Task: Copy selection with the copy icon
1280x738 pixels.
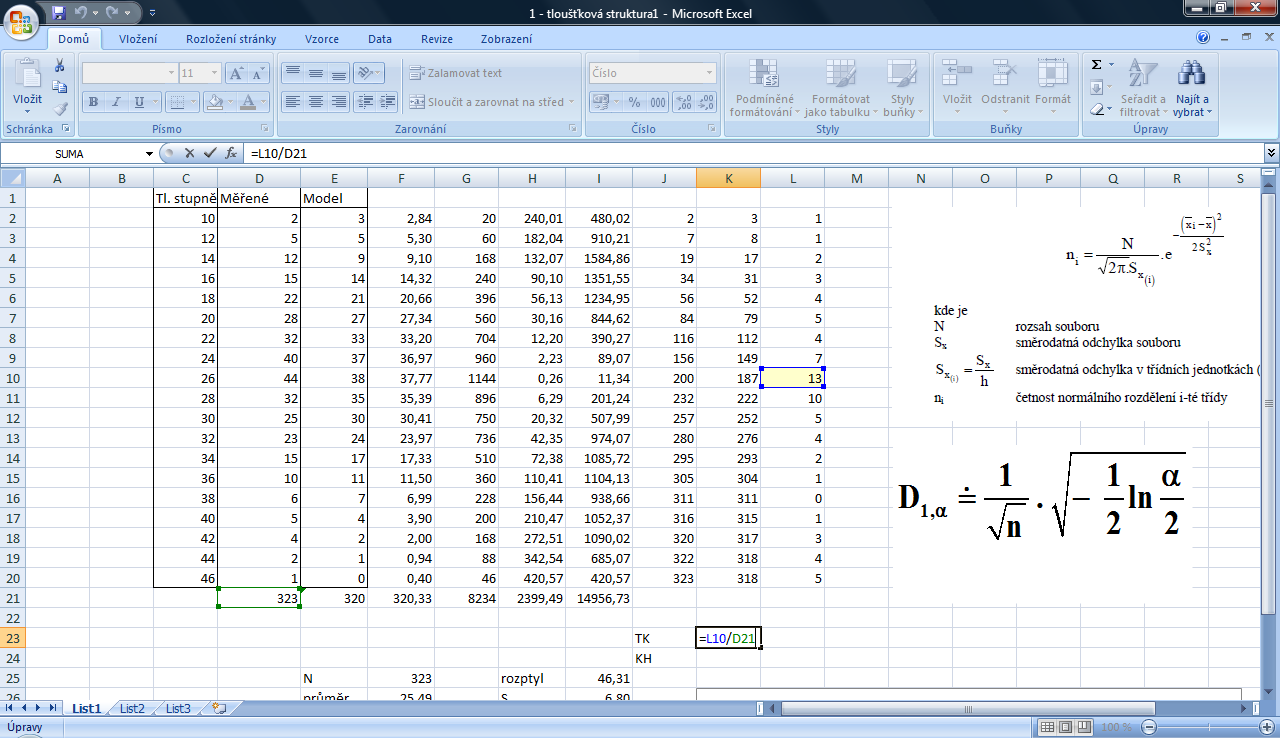Action: click(59, 87)
